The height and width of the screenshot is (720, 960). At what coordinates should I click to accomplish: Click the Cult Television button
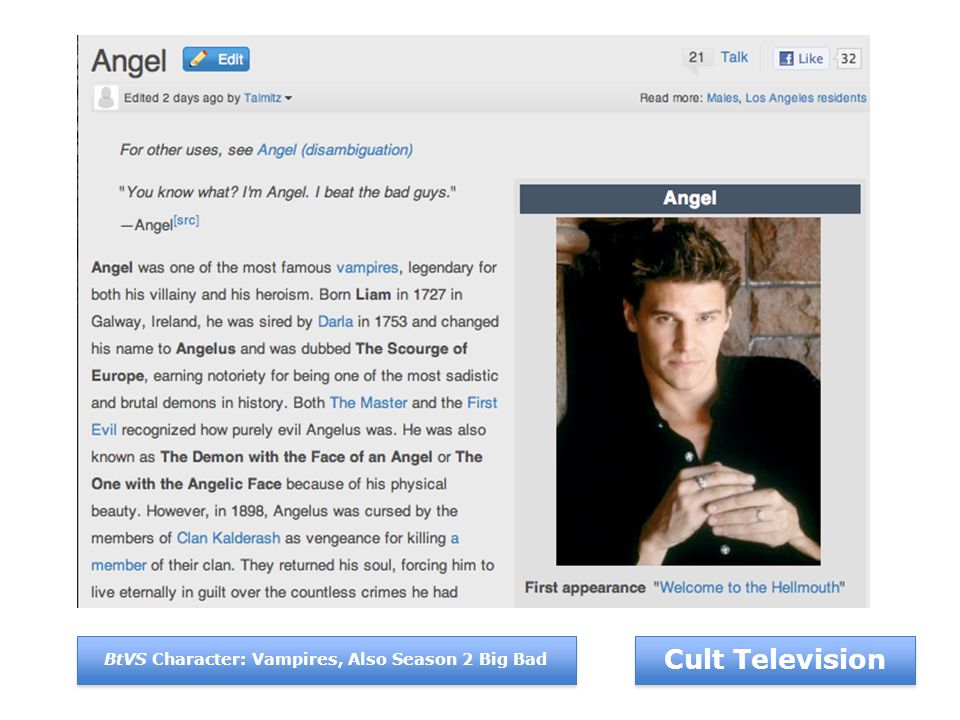pos(775,660)
